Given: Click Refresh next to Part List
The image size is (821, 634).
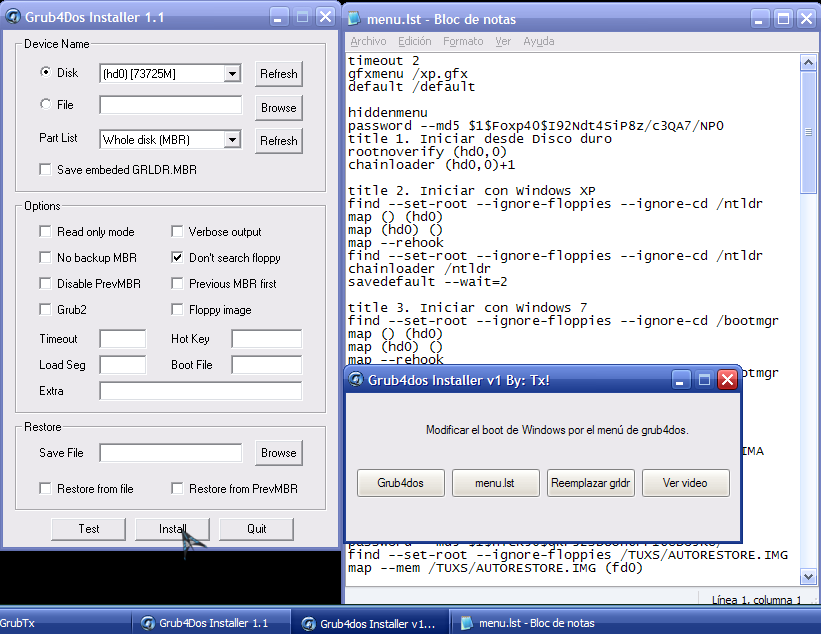Looking at the screenshot, I should tap(279, 141).
